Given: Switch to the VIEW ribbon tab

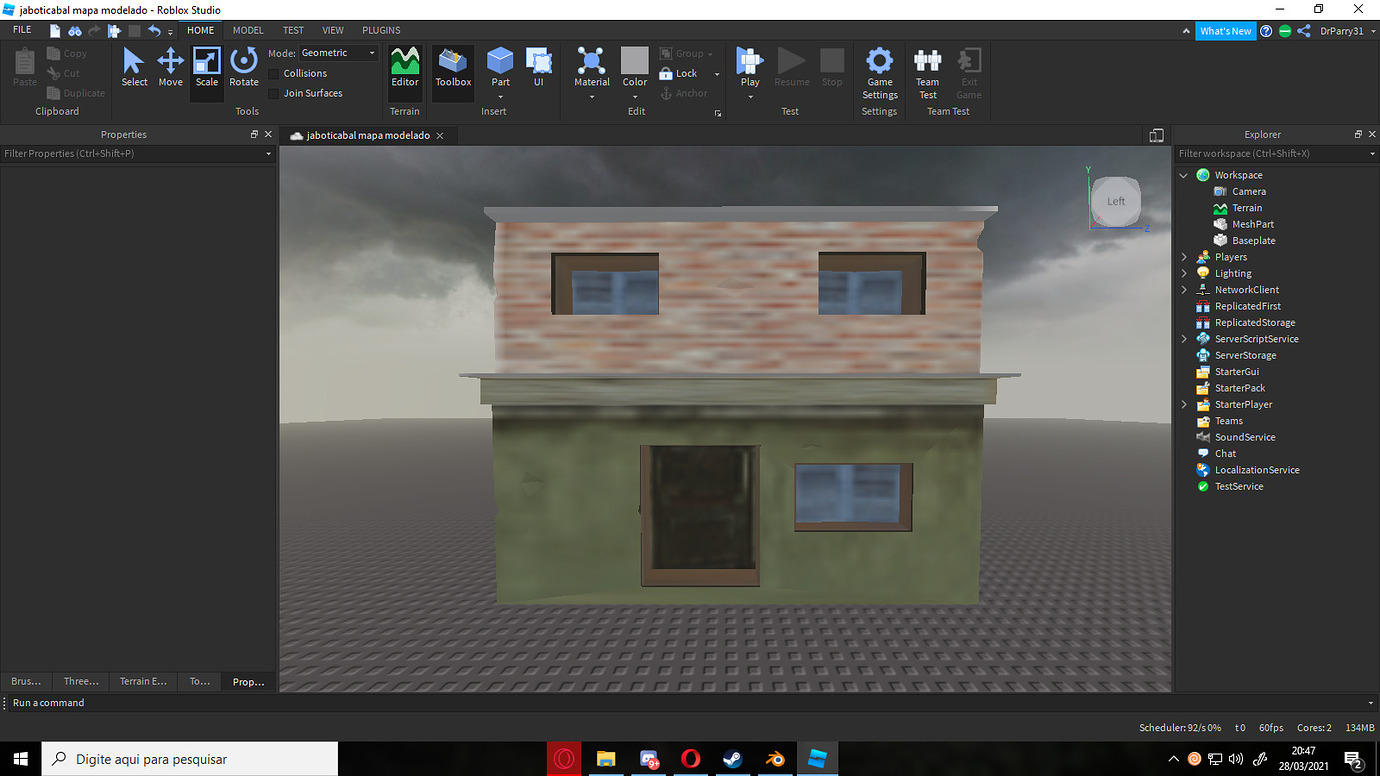Looking at the screenshot, I should pyautogui.click(x=333, y=30).
